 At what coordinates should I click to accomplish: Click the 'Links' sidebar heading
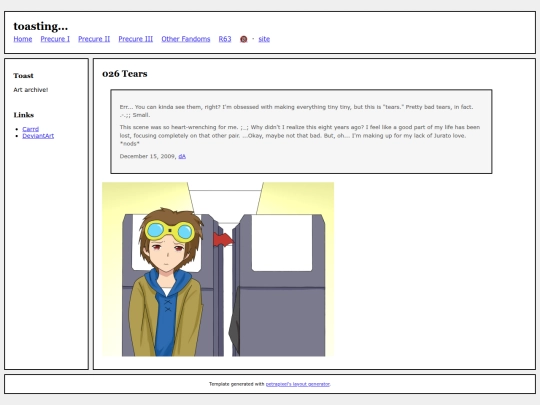(x=24, y=115)
